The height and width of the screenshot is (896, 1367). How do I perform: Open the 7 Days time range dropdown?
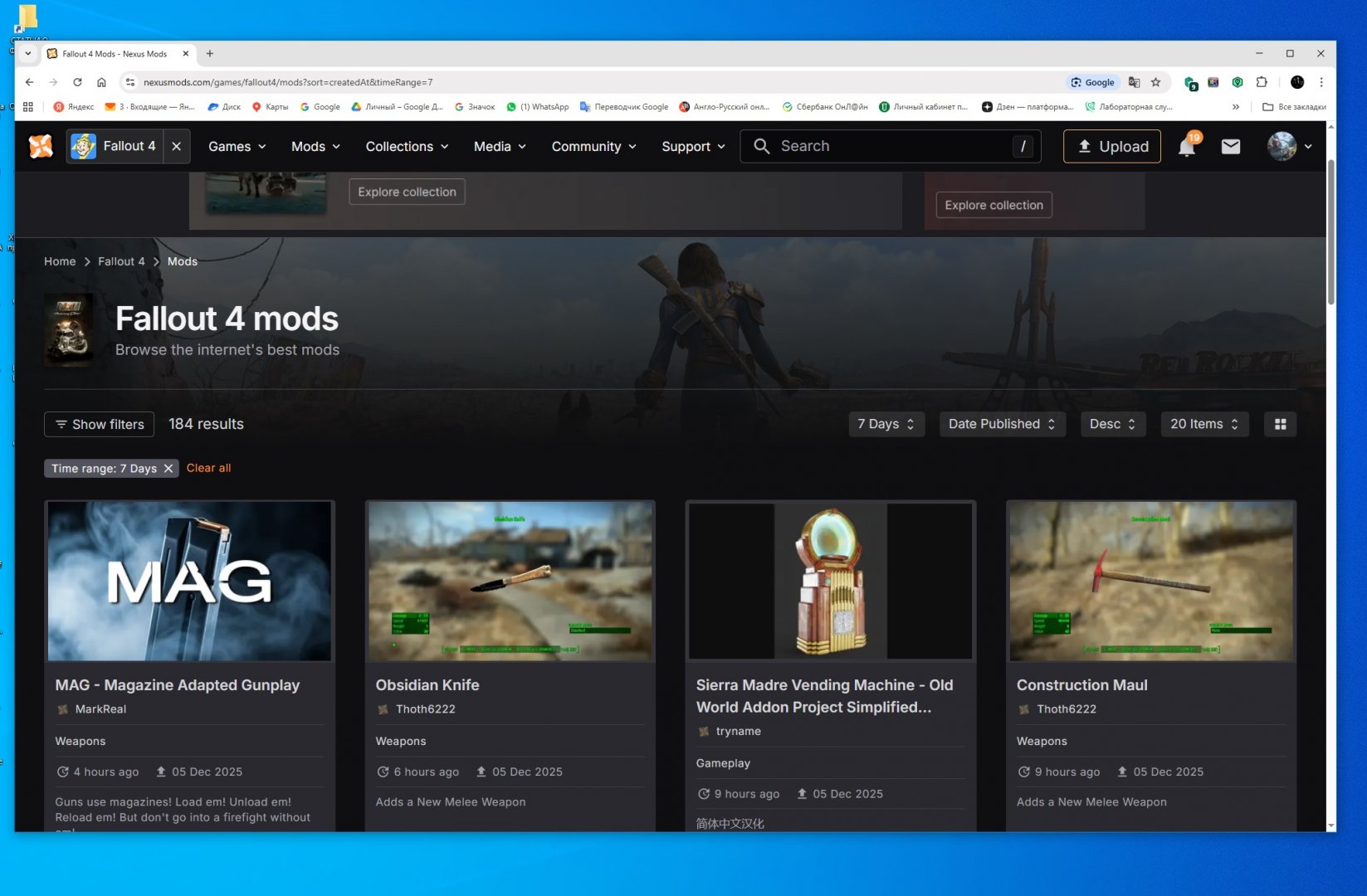click(x=886, y=424)
